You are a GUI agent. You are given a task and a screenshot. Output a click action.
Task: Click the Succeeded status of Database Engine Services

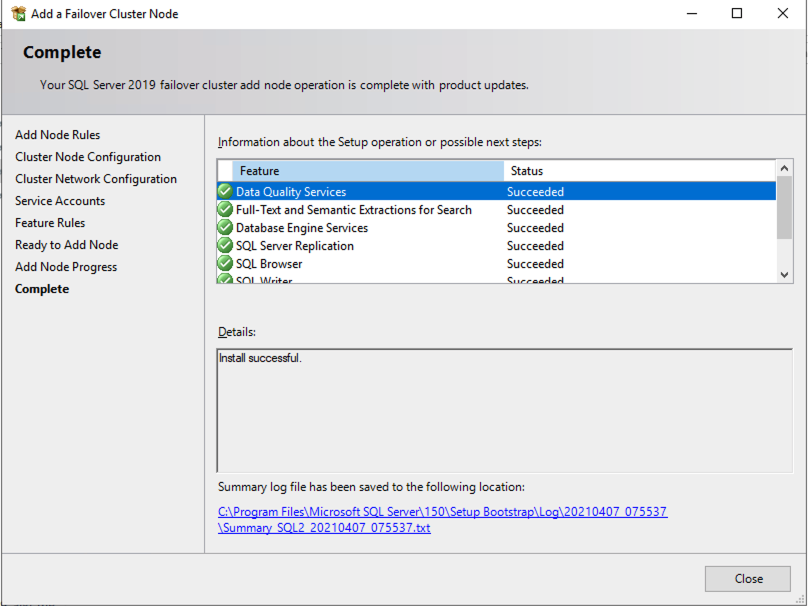(x=535, y=227)
